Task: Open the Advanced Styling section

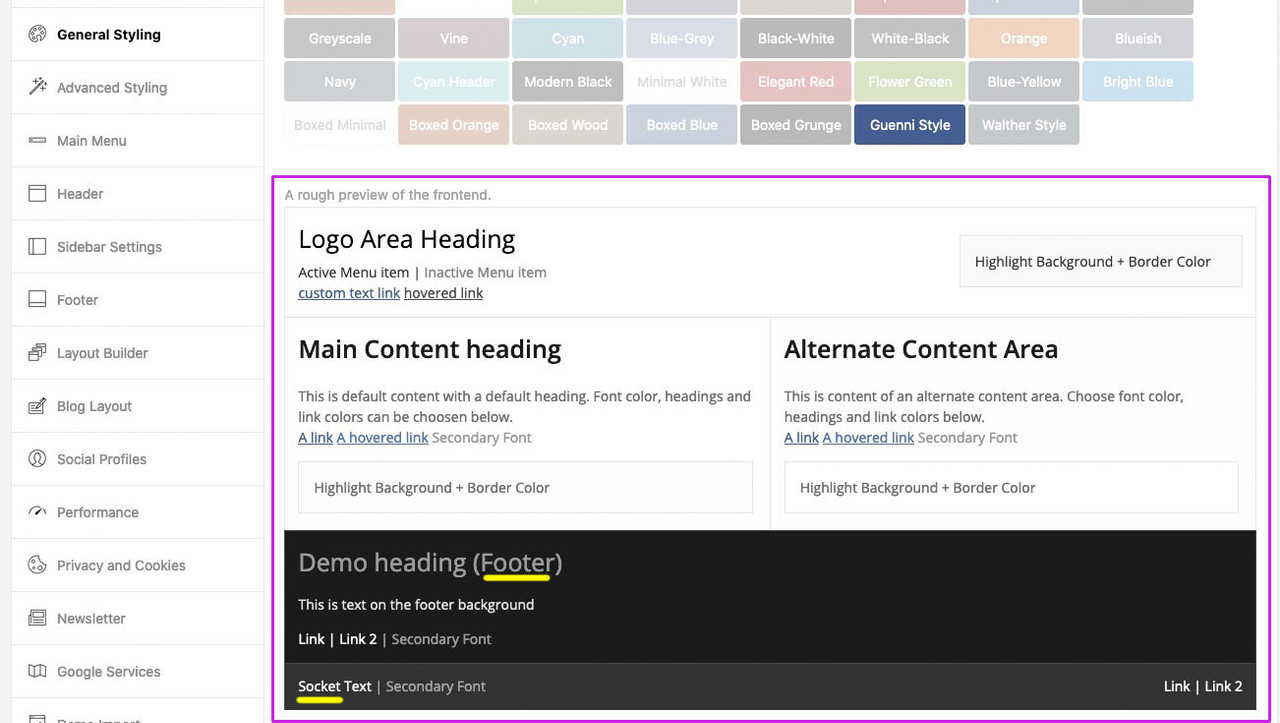Action: pos(138,87)
